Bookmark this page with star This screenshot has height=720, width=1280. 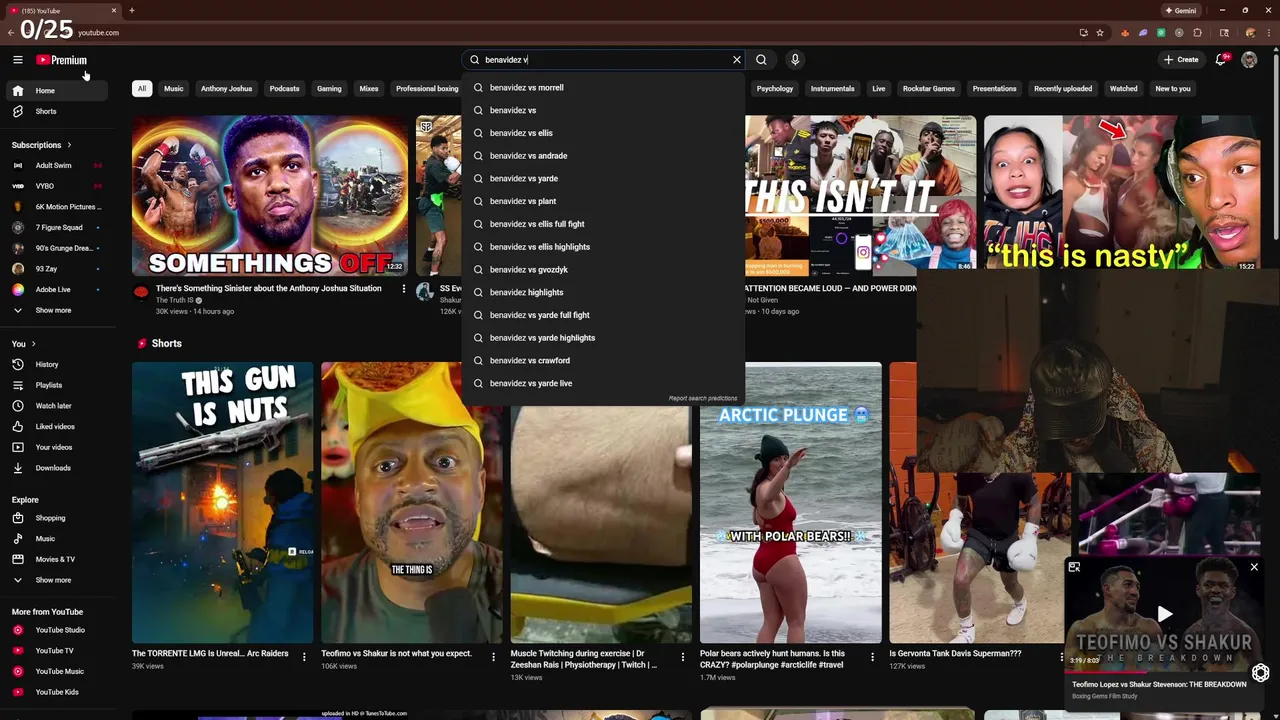pyautogui.click(x=1100, y=32)
